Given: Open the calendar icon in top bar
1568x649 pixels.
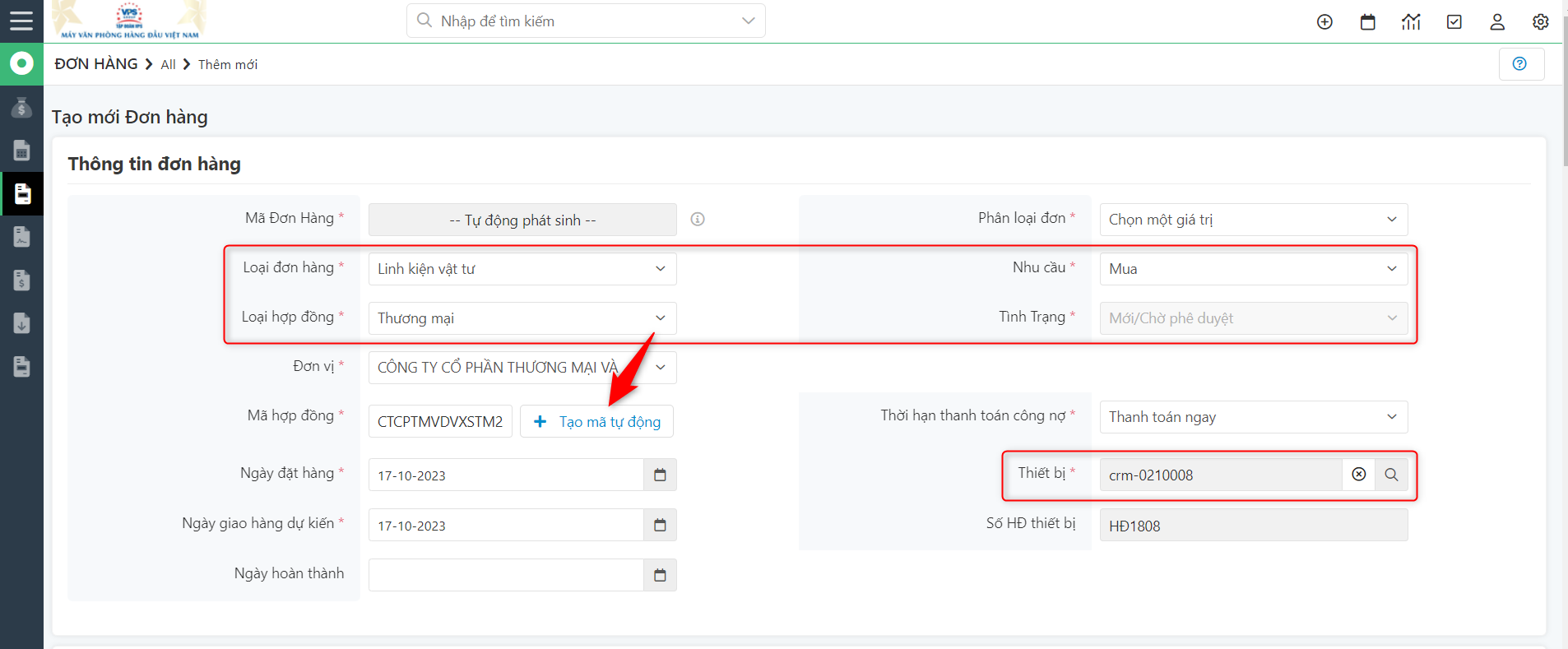Looking at the screenshot, I should point(1368,22).
